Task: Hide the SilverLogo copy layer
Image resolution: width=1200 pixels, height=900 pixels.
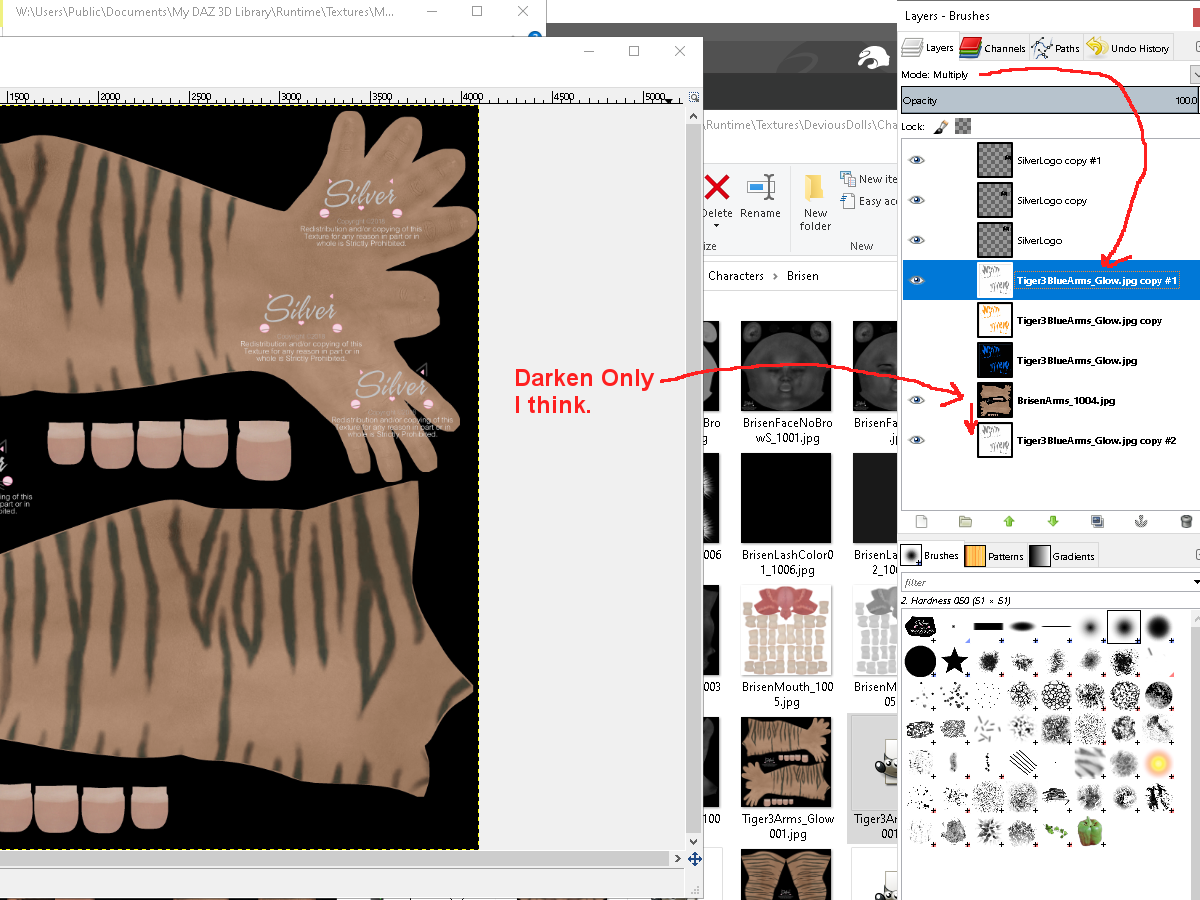Action: 916,200
